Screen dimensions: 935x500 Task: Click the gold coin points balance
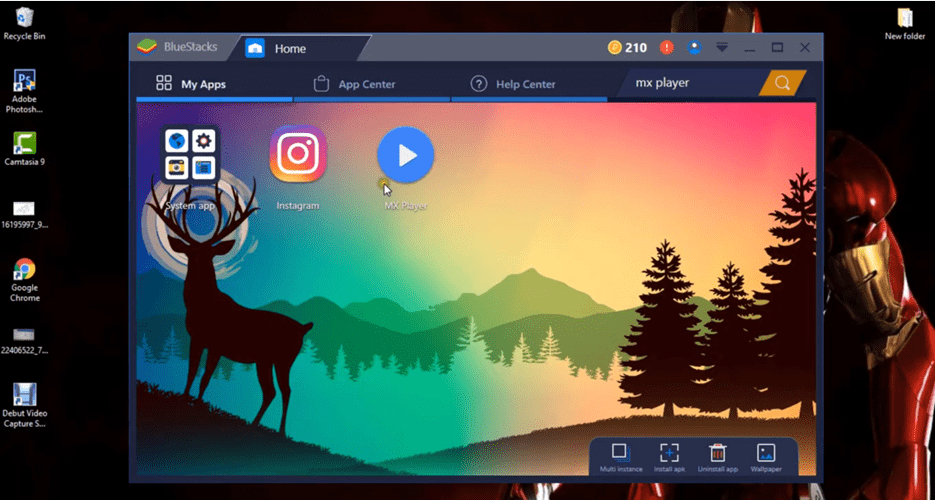[627, 48]
